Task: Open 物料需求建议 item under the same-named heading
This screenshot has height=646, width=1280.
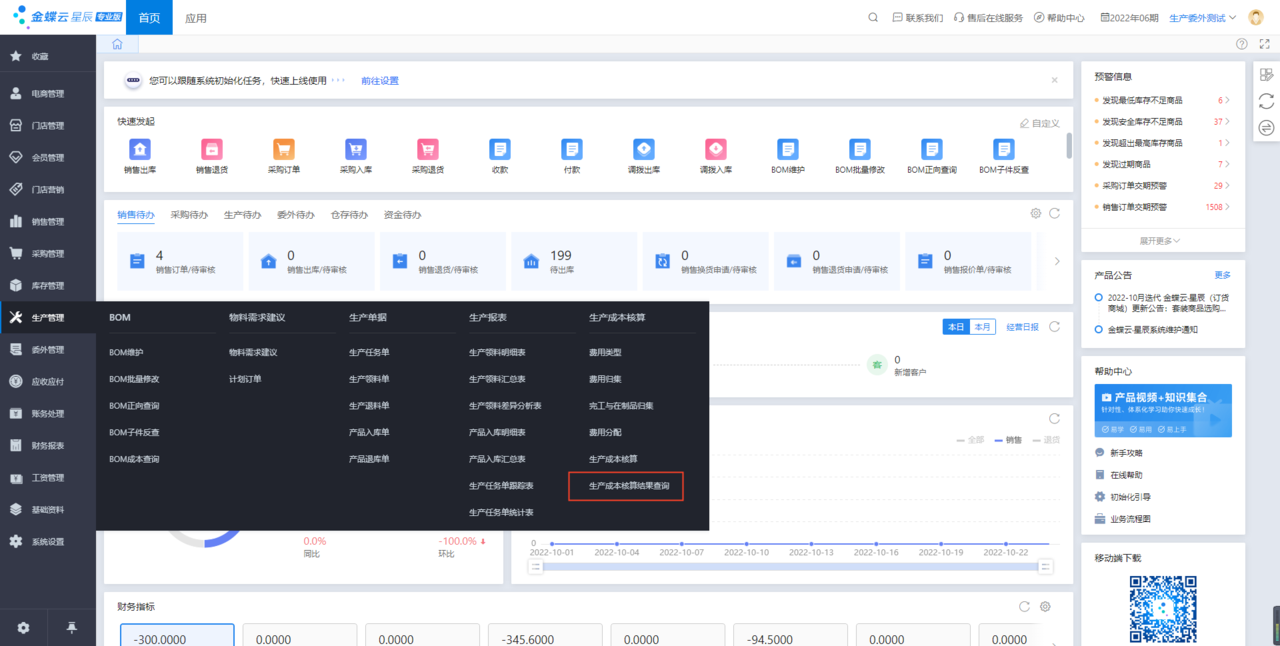Action: pos(253,352)
